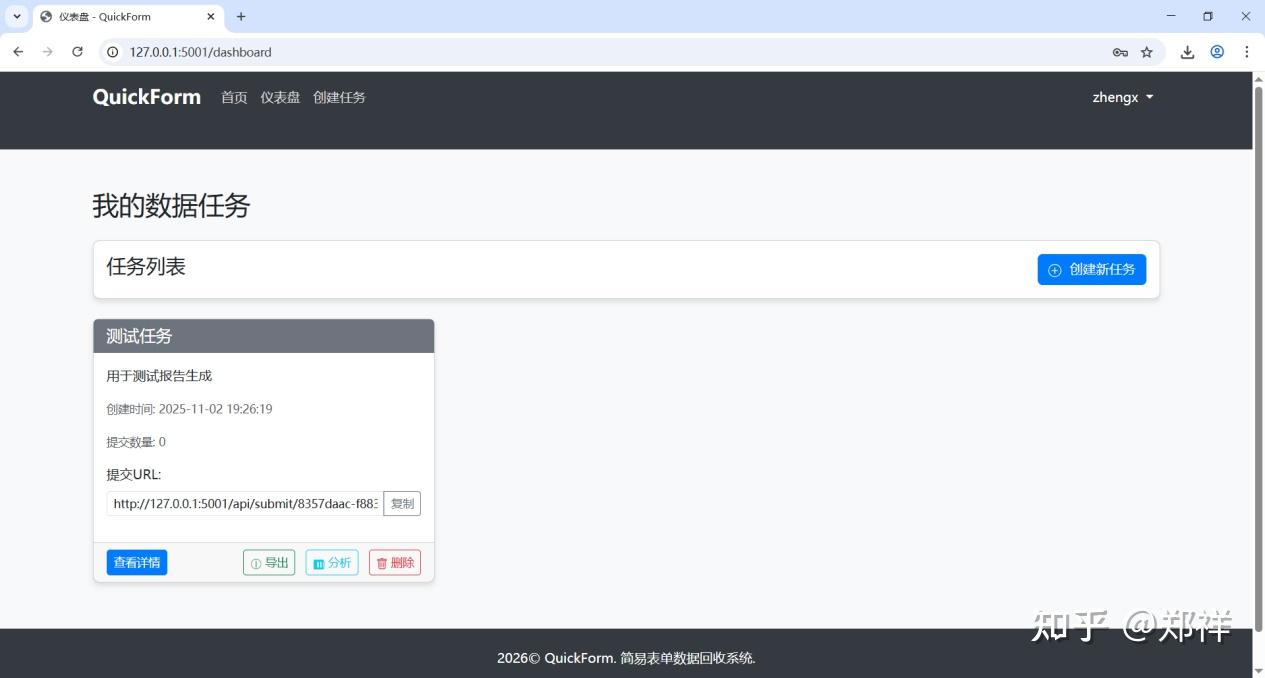Reload the dashboard page

click(x=77, y=52)
